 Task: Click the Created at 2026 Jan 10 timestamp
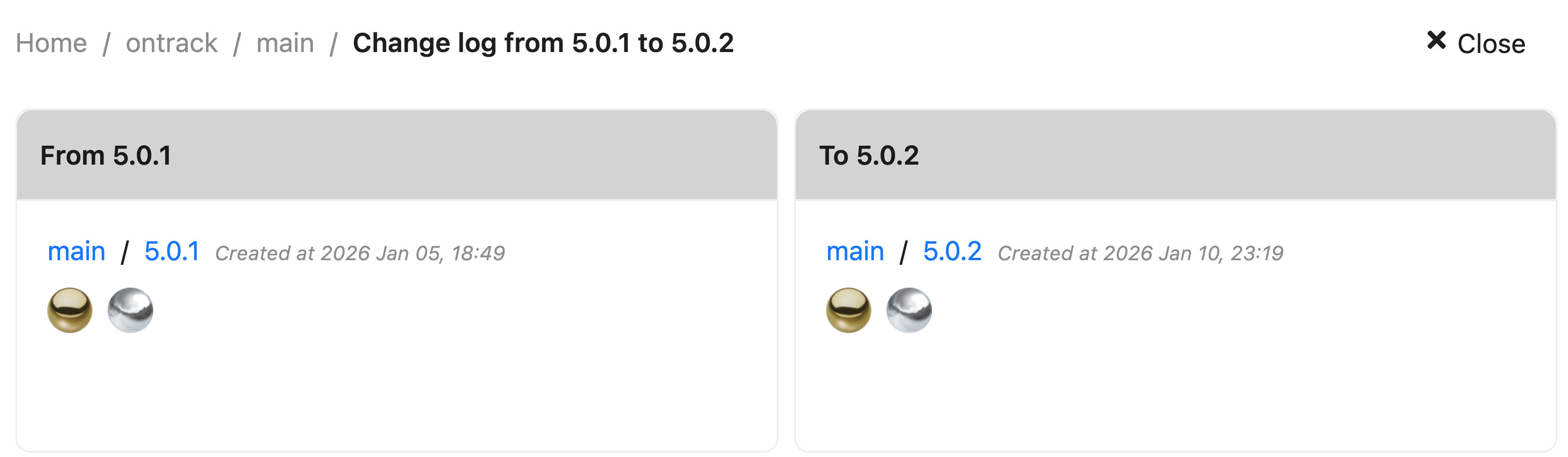click(x=1140, y=253)
